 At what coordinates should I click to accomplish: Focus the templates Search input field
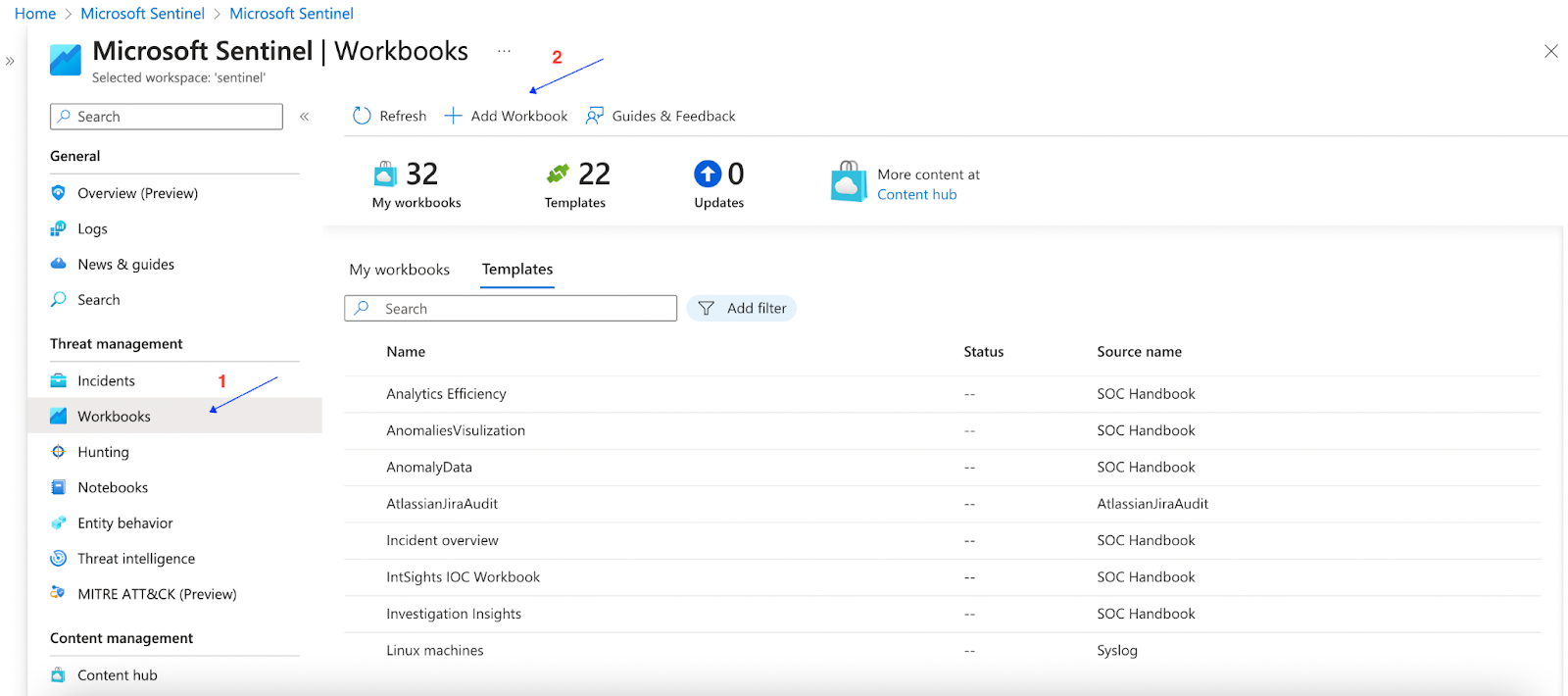[511, 308]
